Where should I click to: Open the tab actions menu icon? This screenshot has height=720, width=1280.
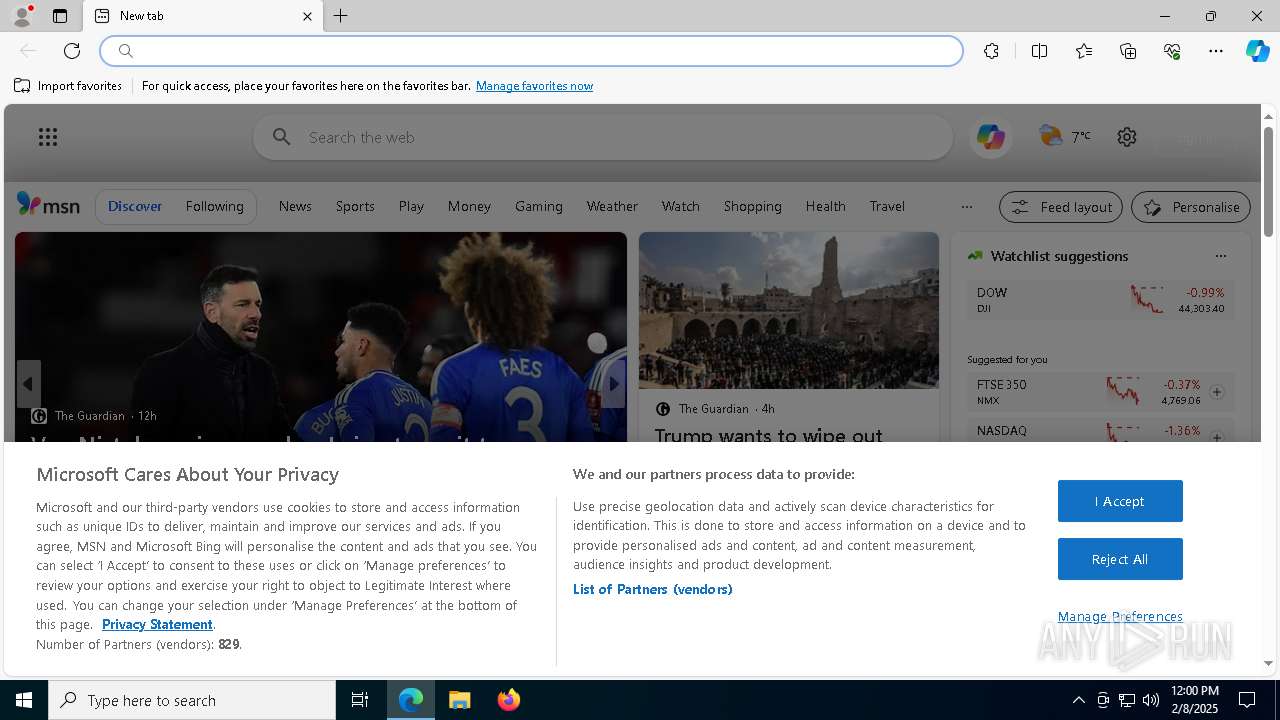pyautogui.click(x=60, y=16)
